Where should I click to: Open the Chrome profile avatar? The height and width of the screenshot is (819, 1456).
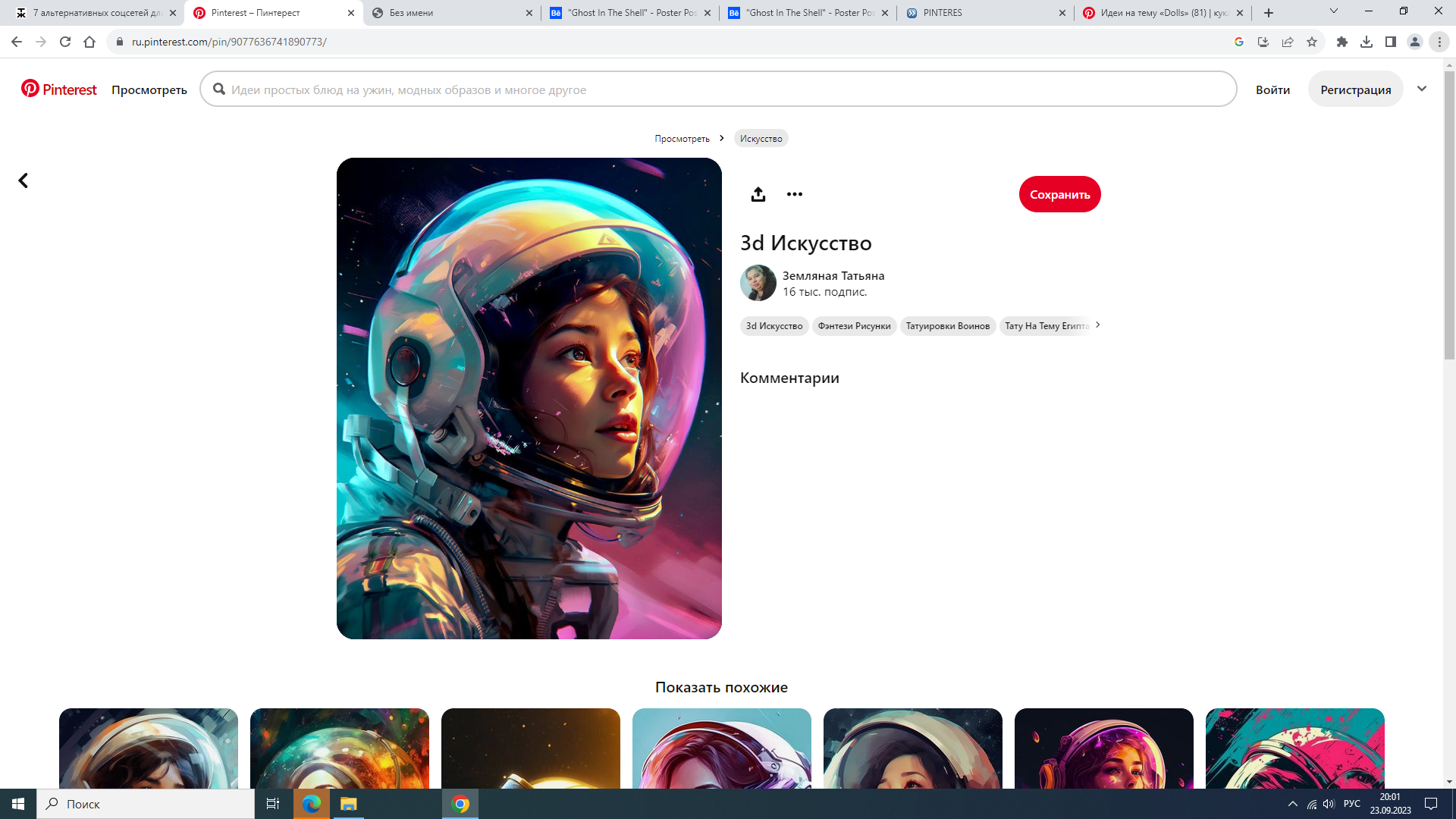tap(1415, 42)
